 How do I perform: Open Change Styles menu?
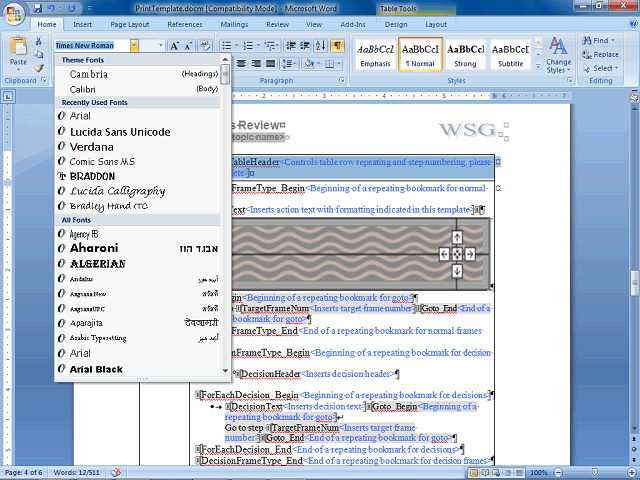(x=559, y=55)
